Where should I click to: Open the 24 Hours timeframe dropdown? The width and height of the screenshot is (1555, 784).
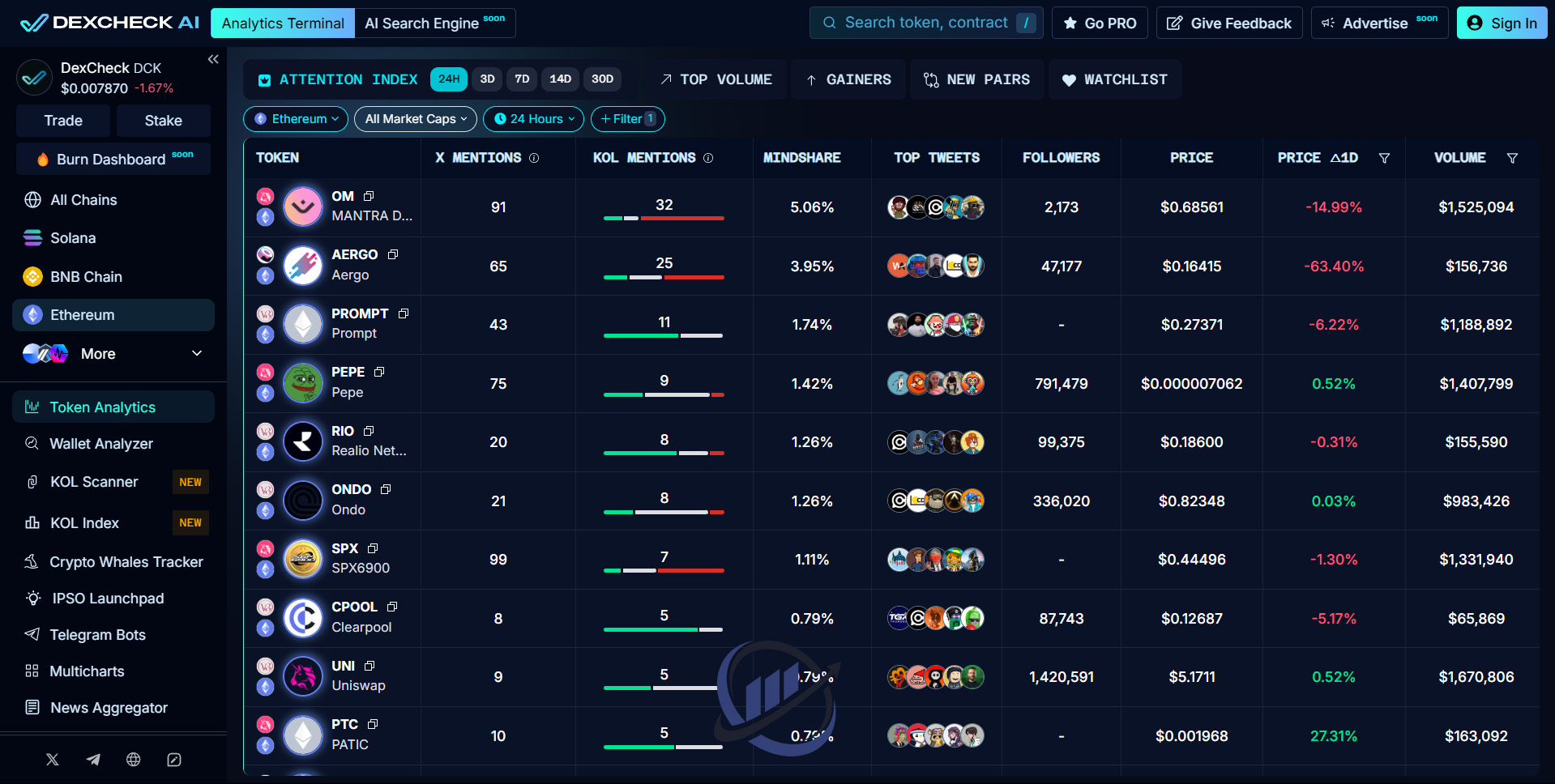click(533, 119)
